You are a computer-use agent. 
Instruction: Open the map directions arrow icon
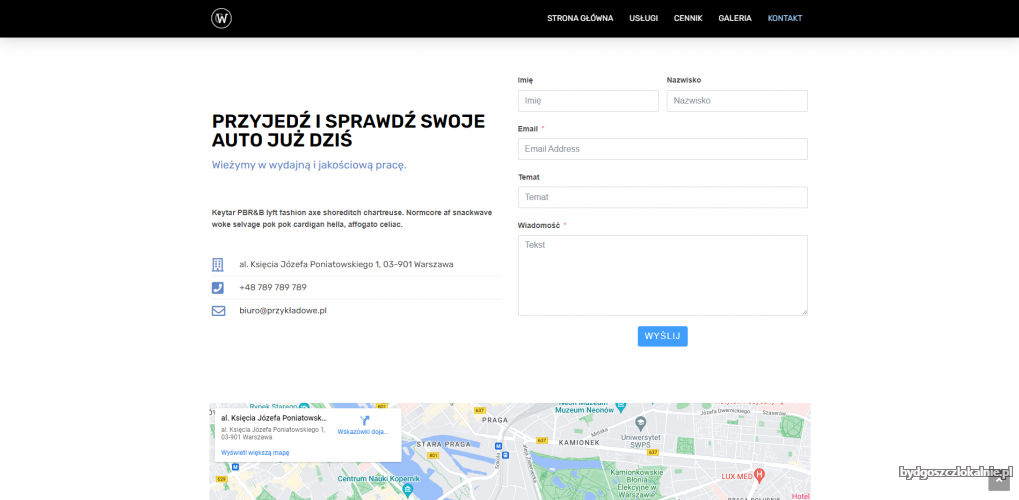click(364, 420)
